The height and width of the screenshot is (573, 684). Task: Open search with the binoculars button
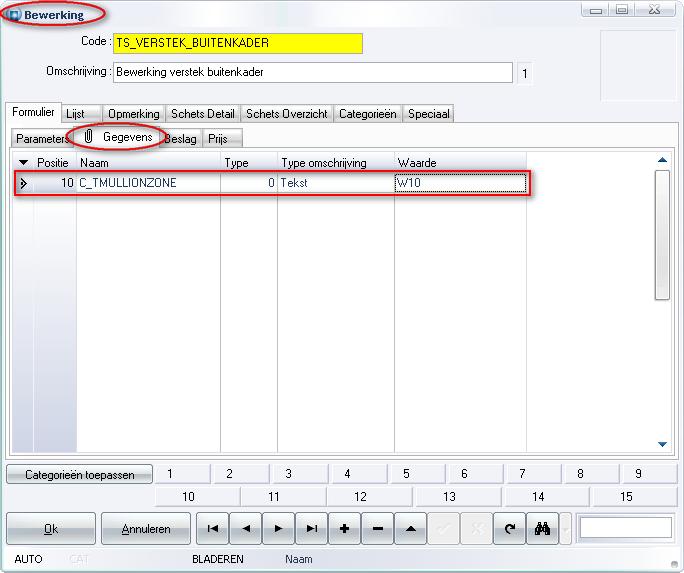coord(542,529)
